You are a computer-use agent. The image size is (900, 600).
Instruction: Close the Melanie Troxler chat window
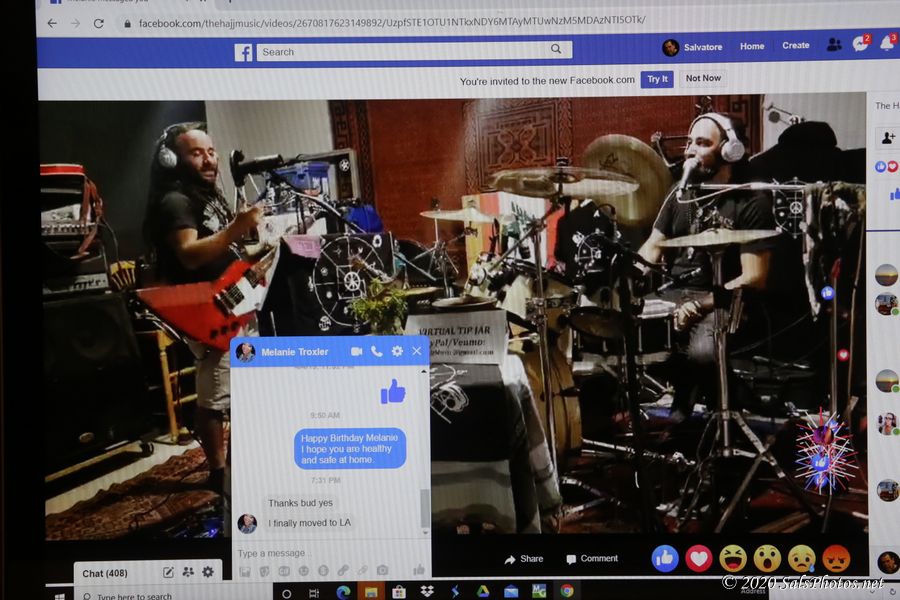[417, 352]
